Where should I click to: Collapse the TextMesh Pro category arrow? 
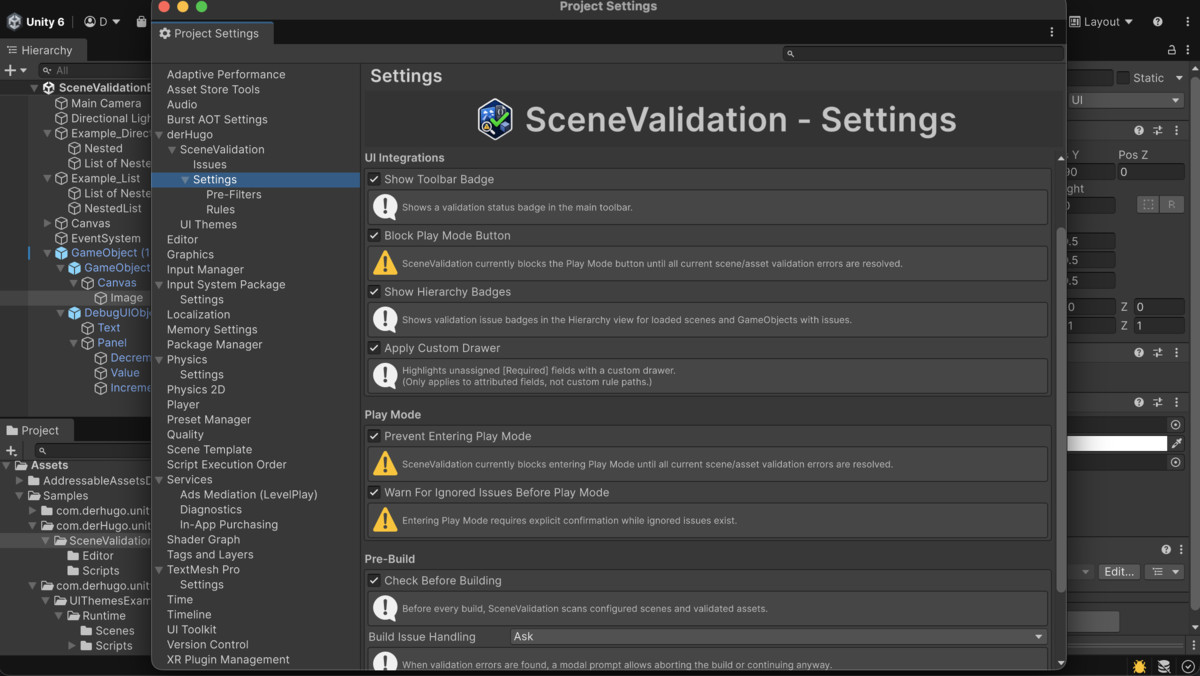point(159,569)
